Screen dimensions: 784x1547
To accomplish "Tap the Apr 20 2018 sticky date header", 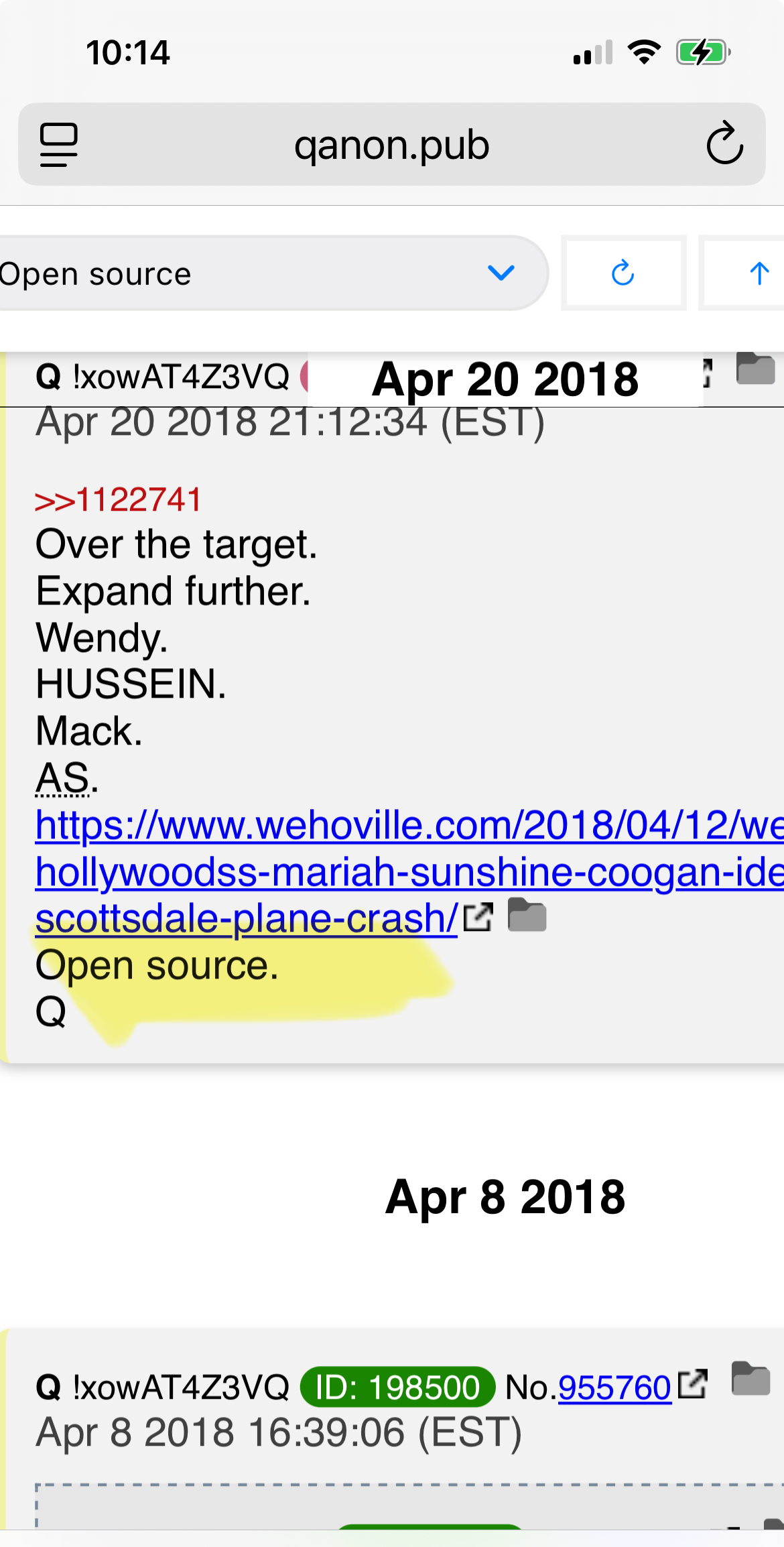I will [505, 379].
